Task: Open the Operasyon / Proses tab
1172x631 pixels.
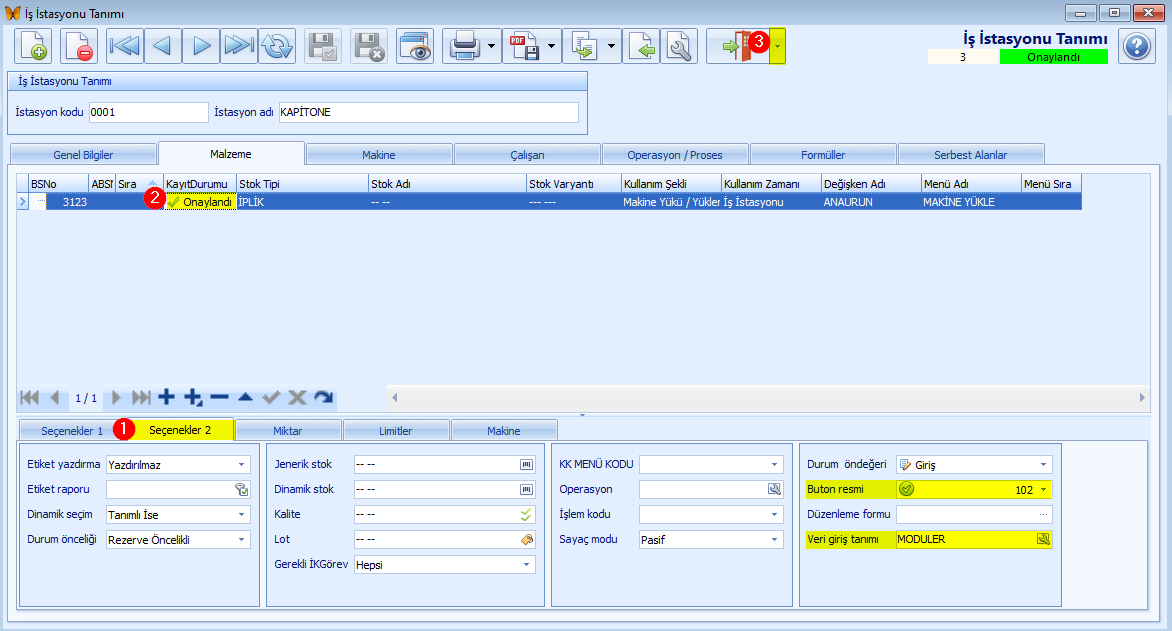Action: point(675,155)
